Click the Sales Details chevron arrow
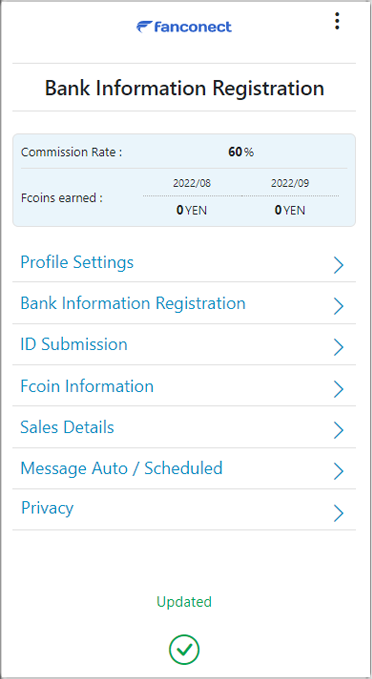Image resolution: width=372 pixels, height=679 pixels. (339, 430)
